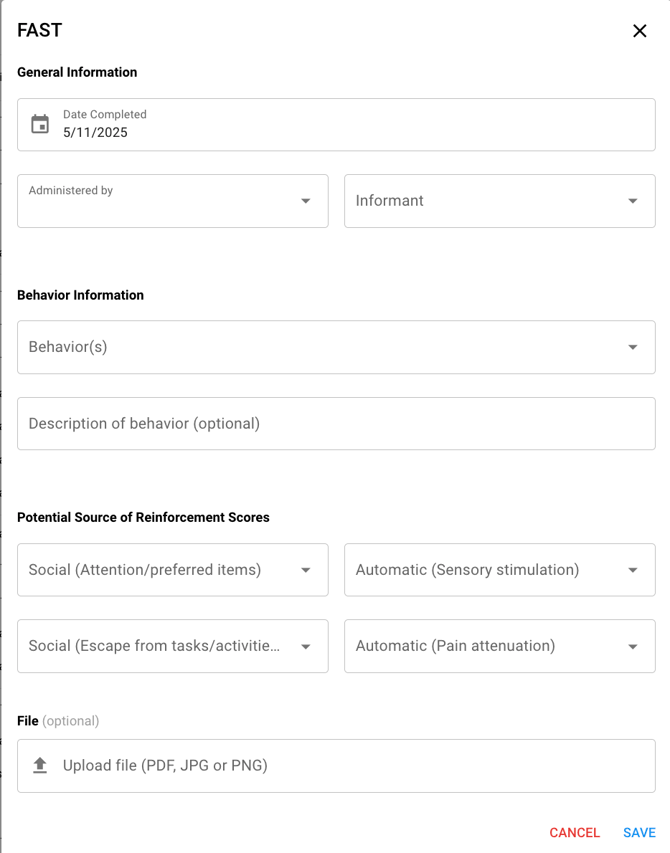
Task: Click arrow icon of Sensory stimulation field
Action: tap(633, 570)
